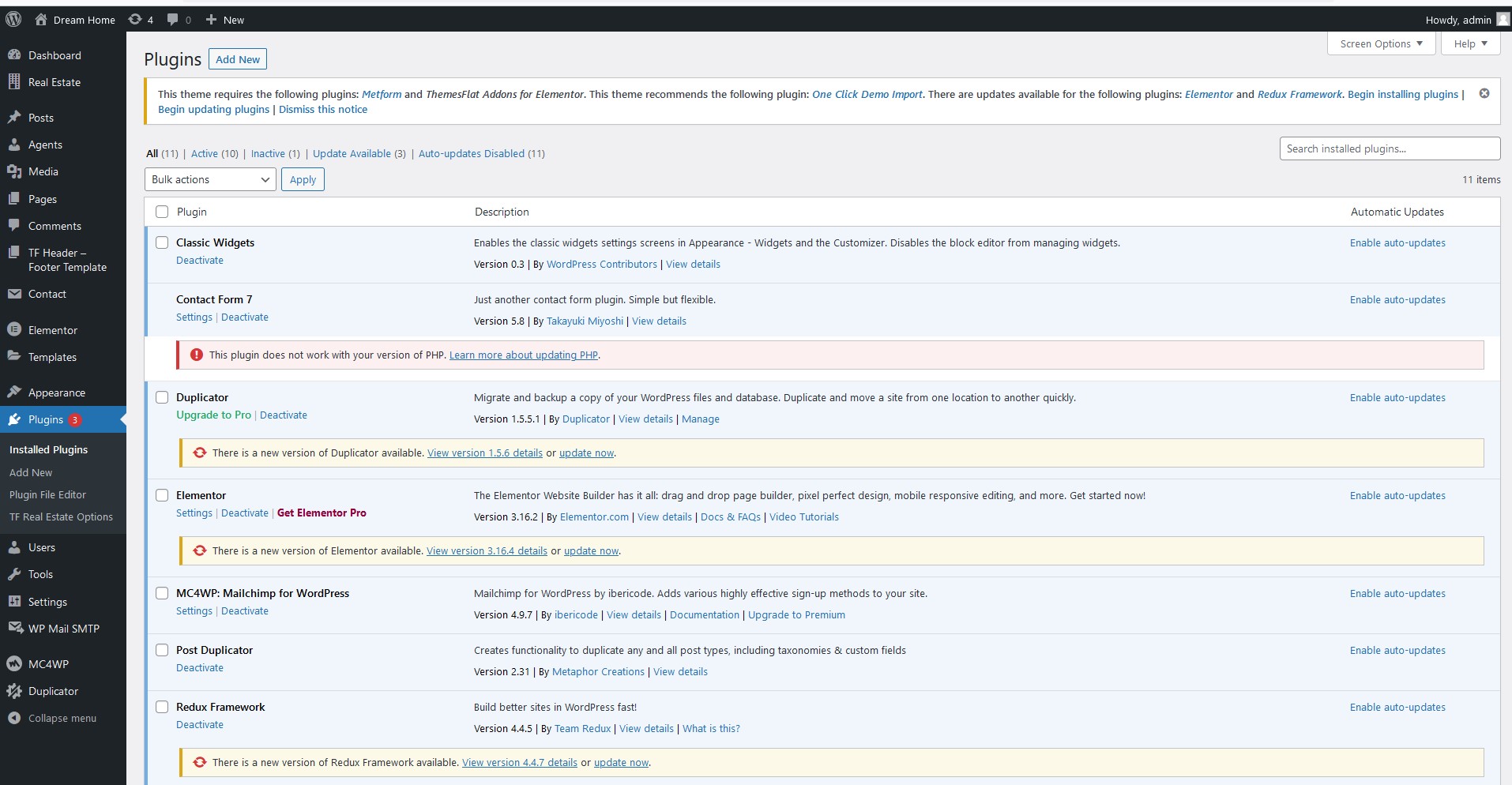1512x785 pixels.
Task: Click the plus New icon in admin bar
Action: (211, 20)
